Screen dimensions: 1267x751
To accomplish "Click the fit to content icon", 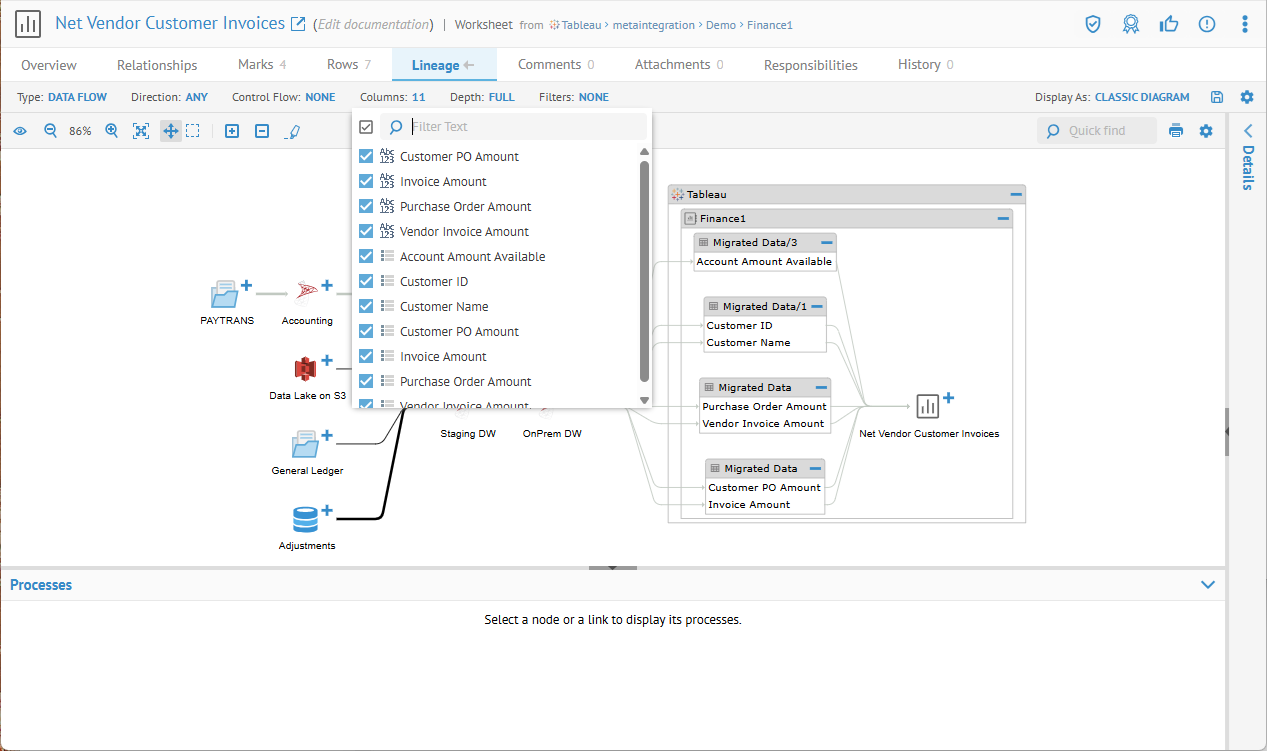I will click(x=141, y=131).
